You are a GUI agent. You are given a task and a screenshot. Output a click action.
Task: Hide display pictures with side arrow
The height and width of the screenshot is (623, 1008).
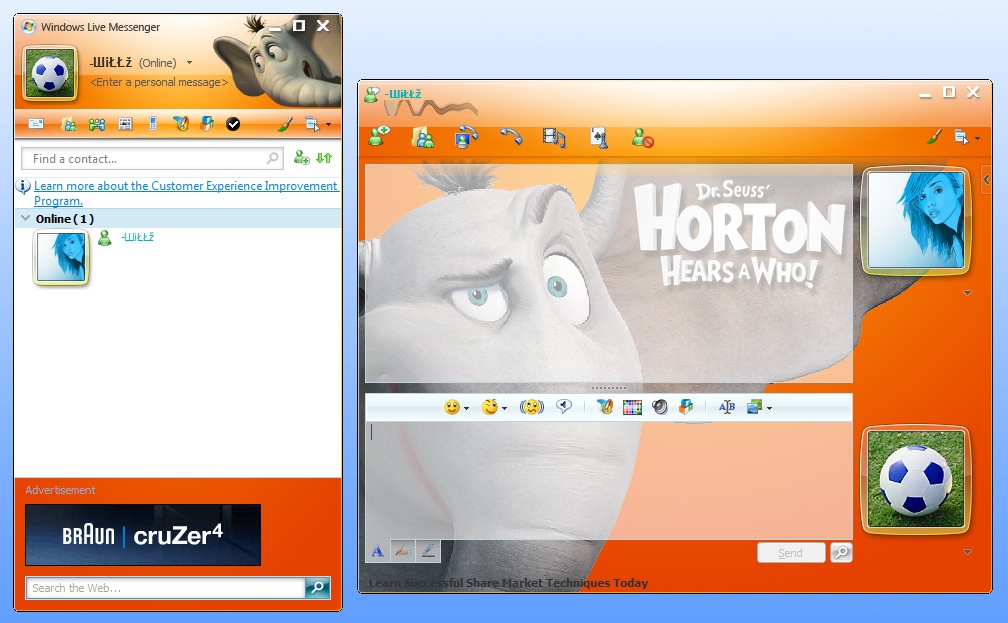pos(987,180)
